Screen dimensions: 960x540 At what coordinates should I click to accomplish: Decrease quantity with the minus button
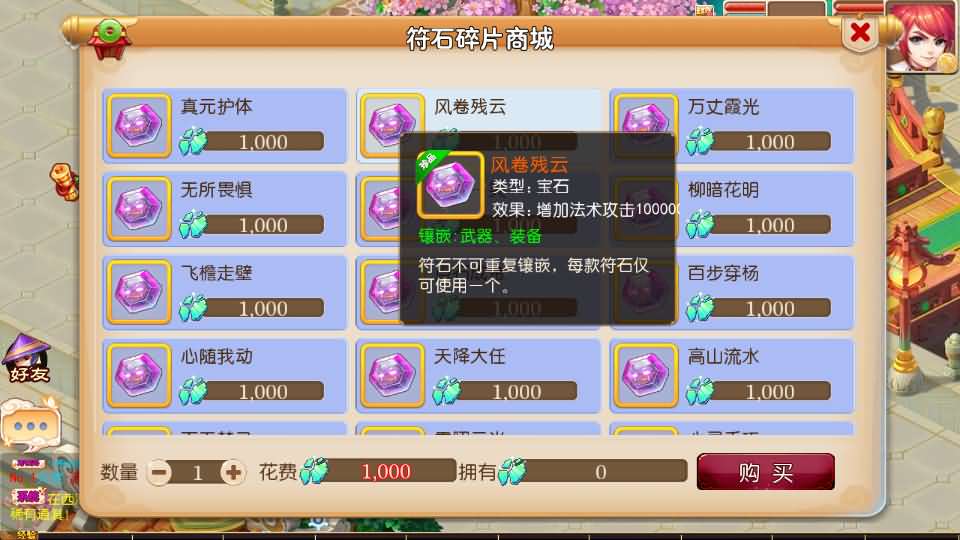(159, 472)
